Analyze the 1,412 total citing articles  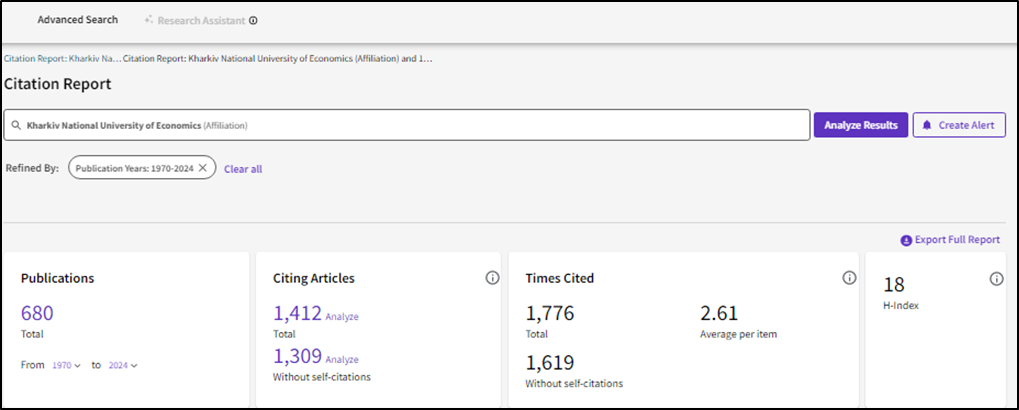(342, 317)
